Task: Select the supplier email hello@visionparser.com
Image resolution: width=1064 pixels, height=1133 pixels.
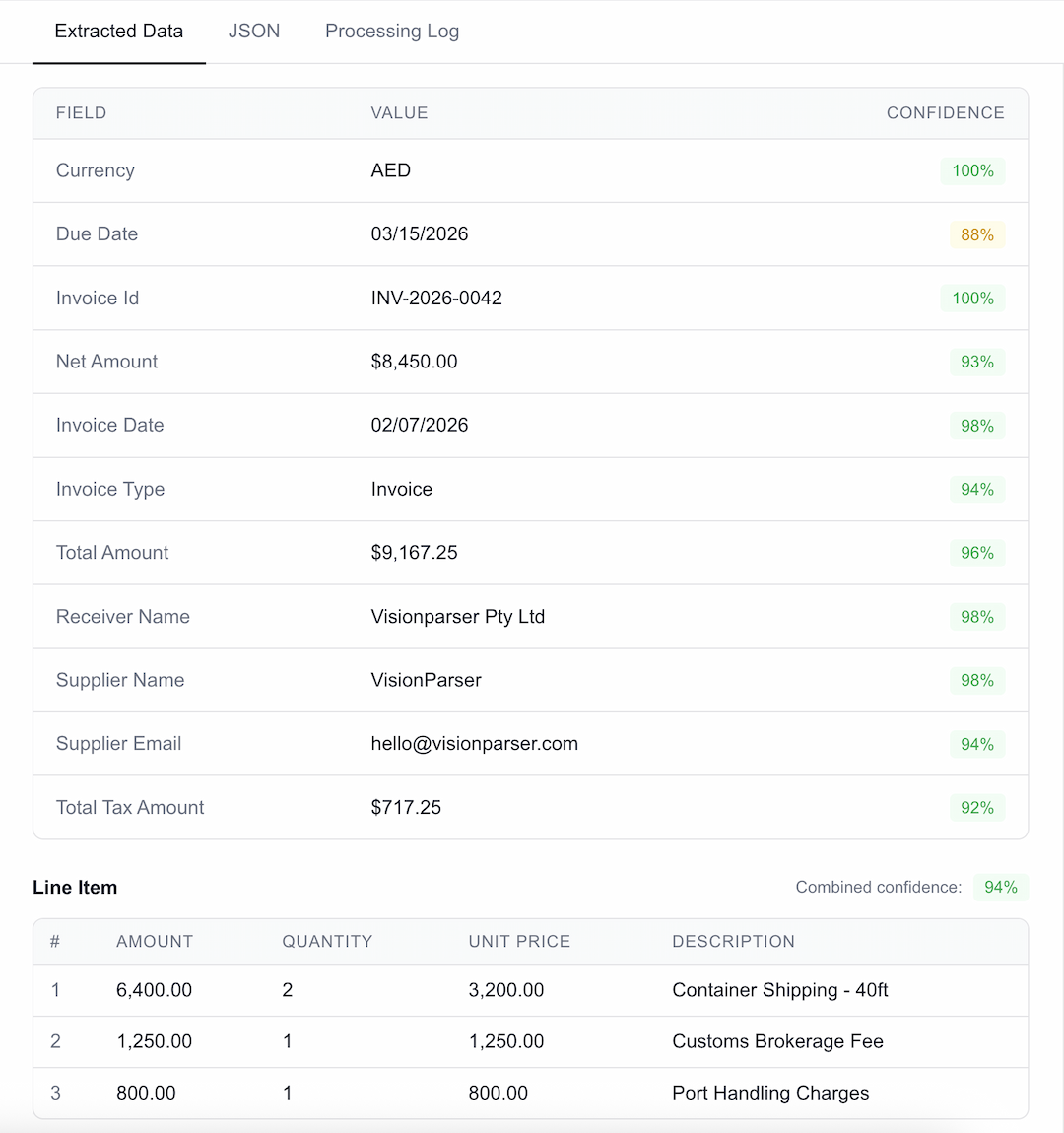Action: tap(474, 744)
